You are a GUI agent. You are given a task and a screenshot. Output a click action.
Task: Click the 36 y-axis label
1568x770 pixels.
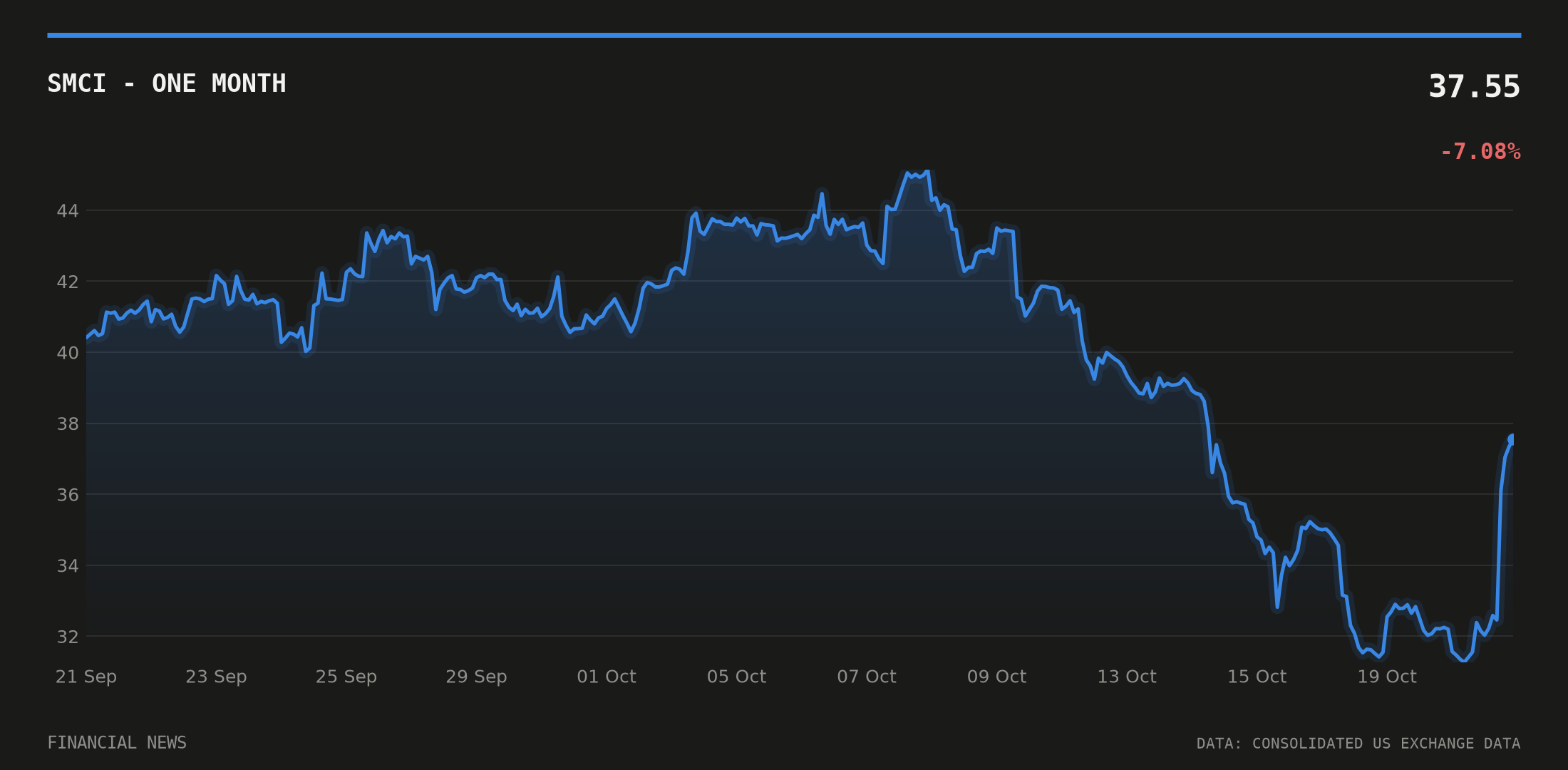click(68, 495)
